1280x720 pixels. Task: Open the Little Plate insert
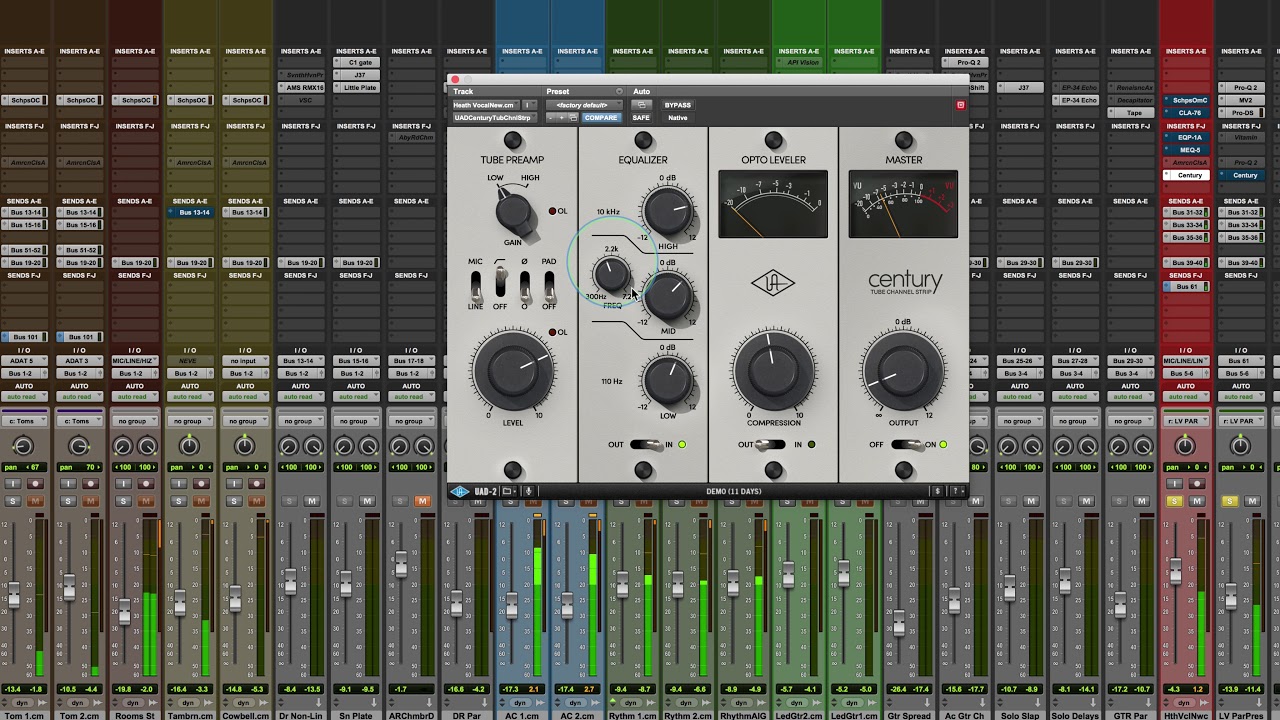point(359,87)
